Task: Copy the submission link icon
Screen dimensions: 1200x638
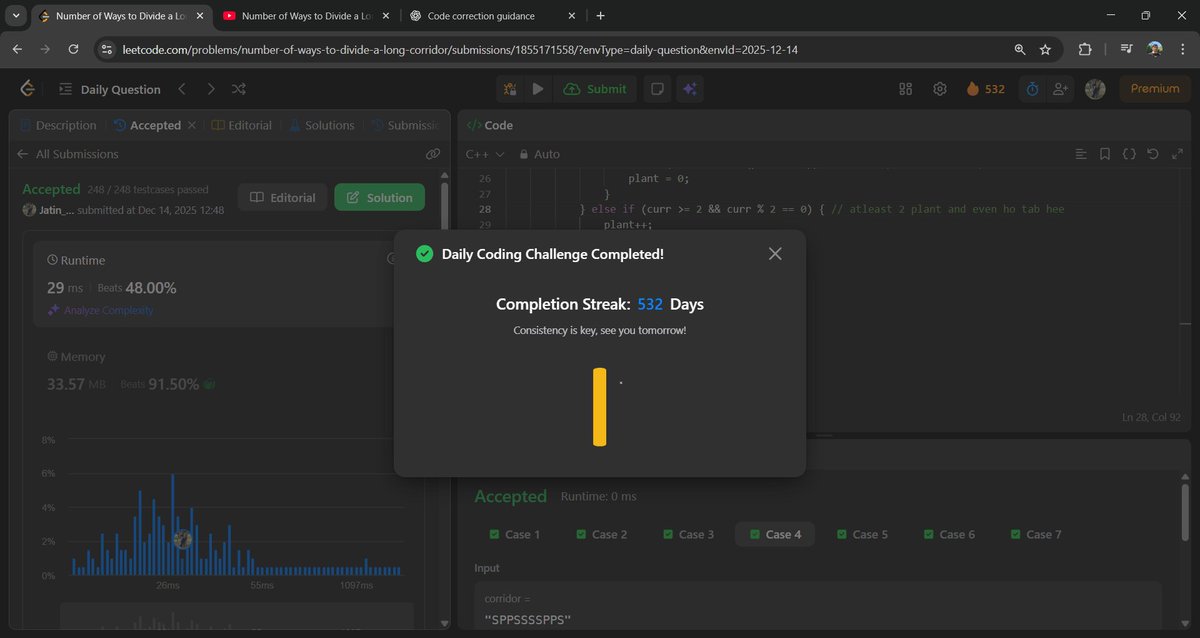Action: [x=432, y=154]
